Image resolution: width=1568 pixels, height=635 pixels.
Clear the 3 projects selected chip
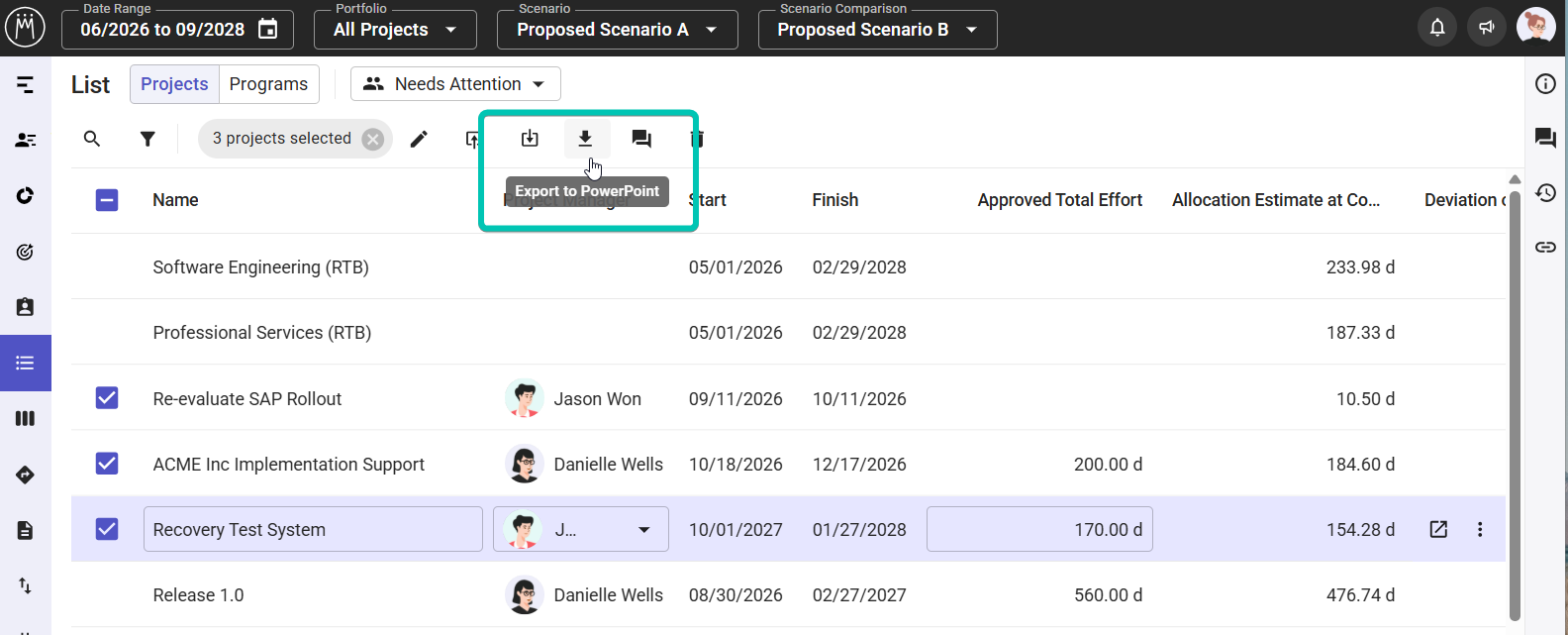(373, 139)
